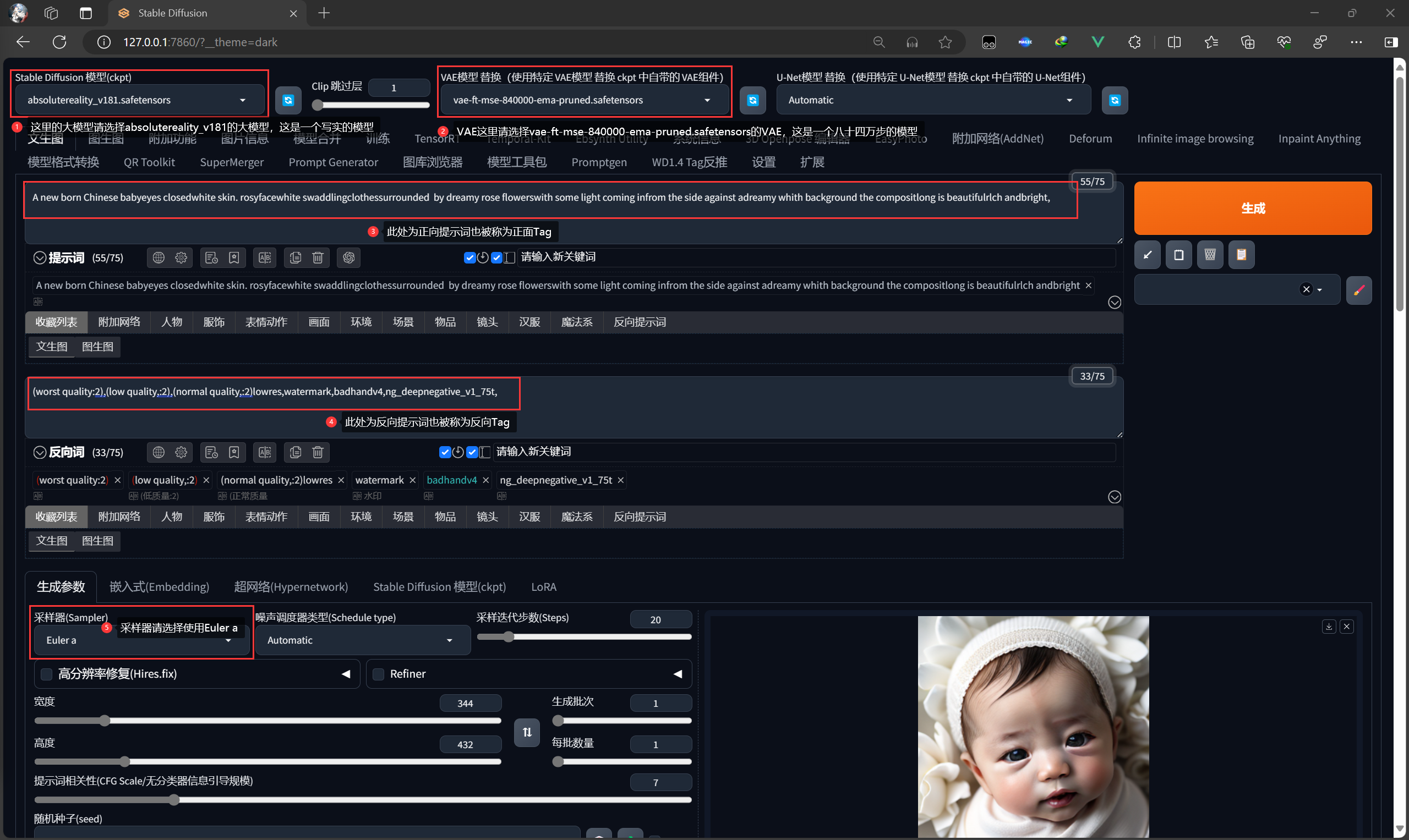
Task: Select 镜头 category under negative prompt
Action: pyautogui.click(x=487, y=517)
